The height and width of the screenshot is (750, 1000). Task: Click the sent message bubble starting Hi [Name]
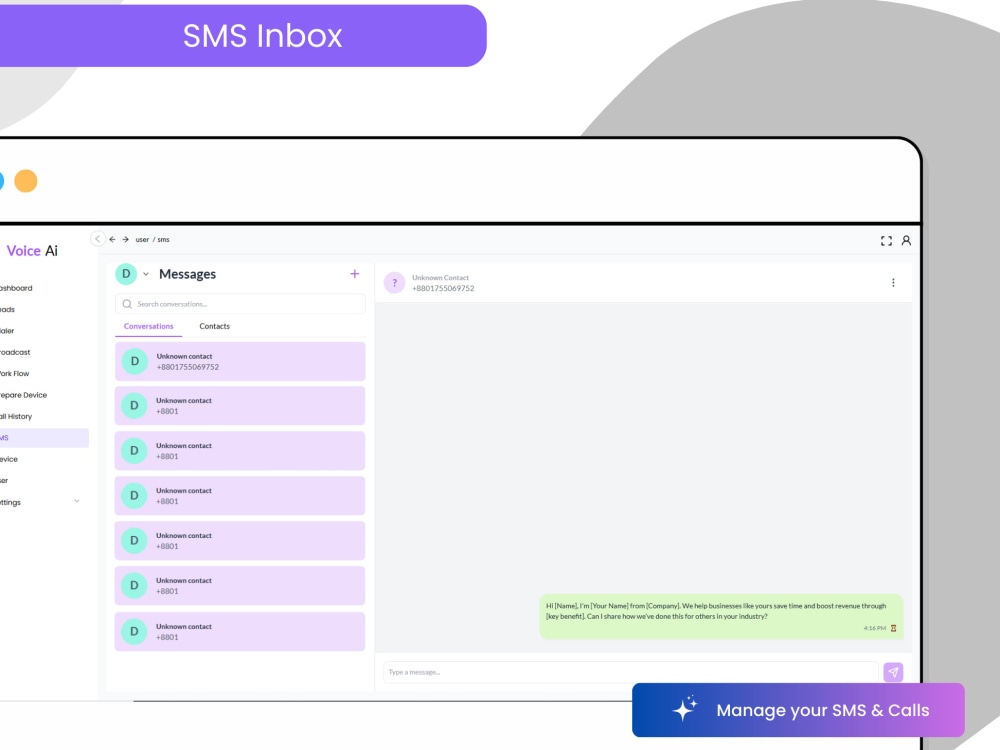(721, 617)
